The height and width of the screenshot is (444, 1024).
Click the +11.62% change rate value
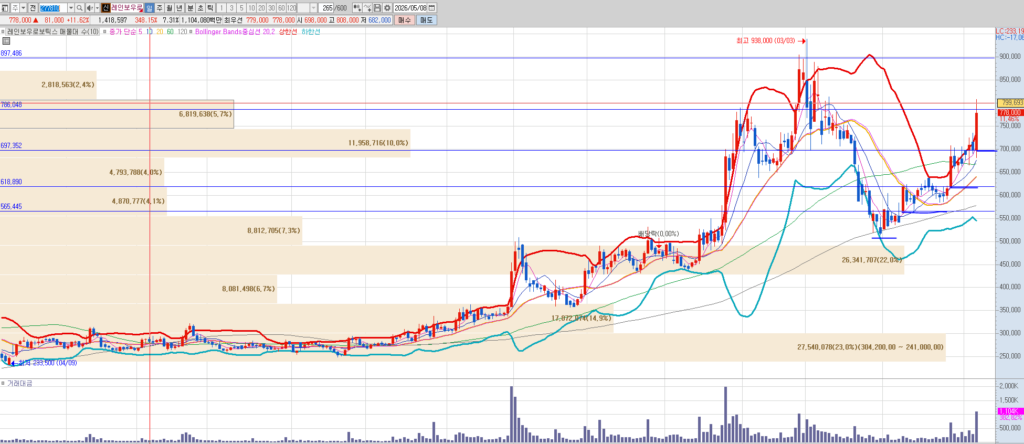(78, 20)
